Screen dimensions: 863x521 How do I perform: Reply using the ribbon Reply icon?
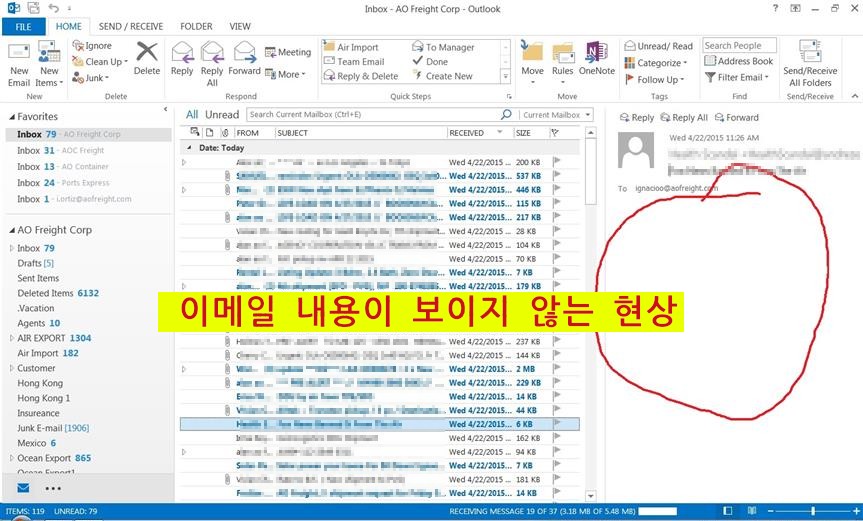[182, 59]
